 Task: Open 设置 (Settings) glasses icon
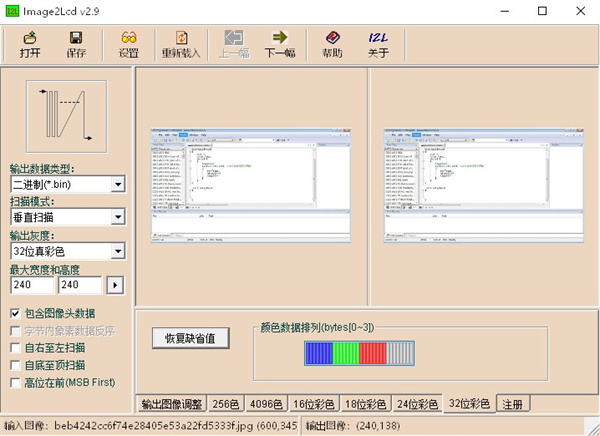tap(128, 44)
